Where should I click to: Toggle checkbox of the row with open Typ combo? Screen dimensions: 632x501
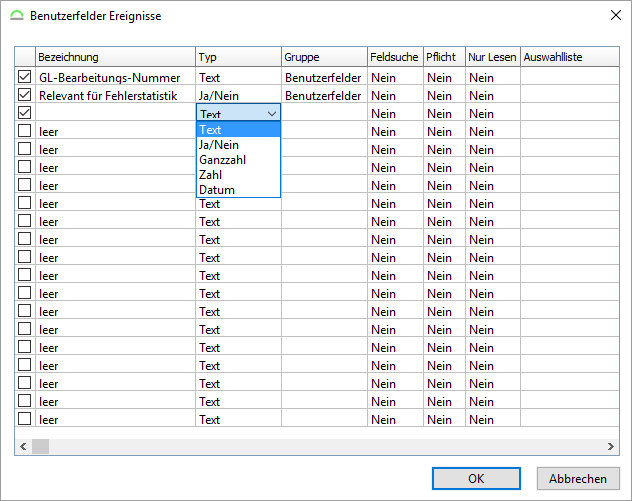click(x=25, y=112)
